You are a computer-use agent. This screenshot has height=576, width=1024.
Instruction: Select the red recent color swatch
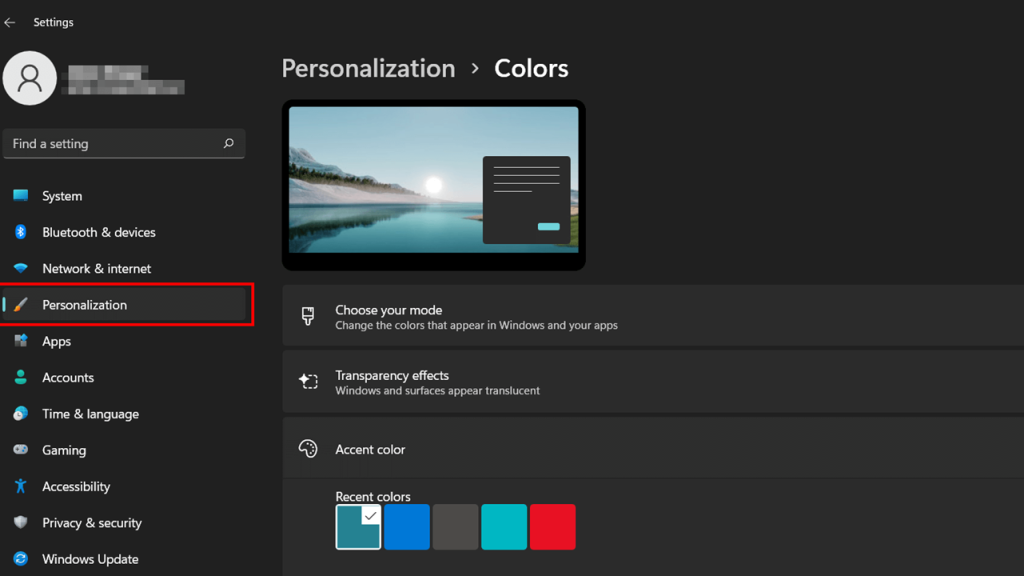(553, 527)
